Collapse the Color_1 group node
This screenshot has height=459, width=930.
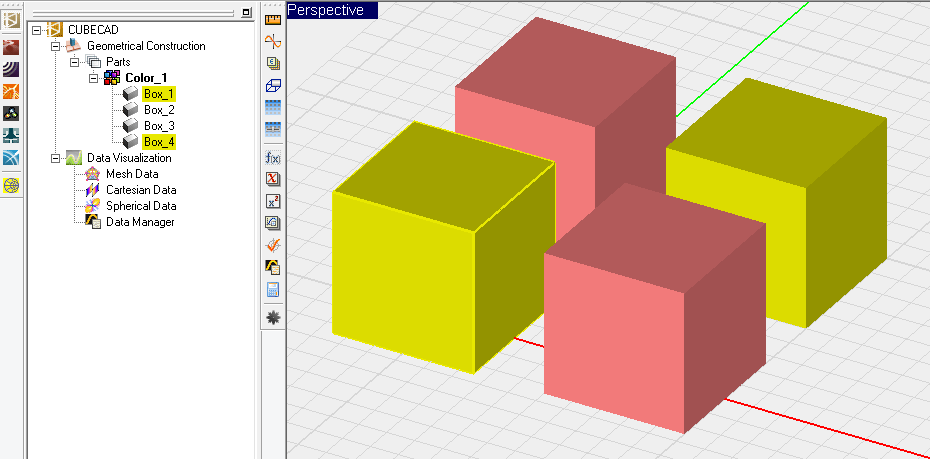pos(93,78)
